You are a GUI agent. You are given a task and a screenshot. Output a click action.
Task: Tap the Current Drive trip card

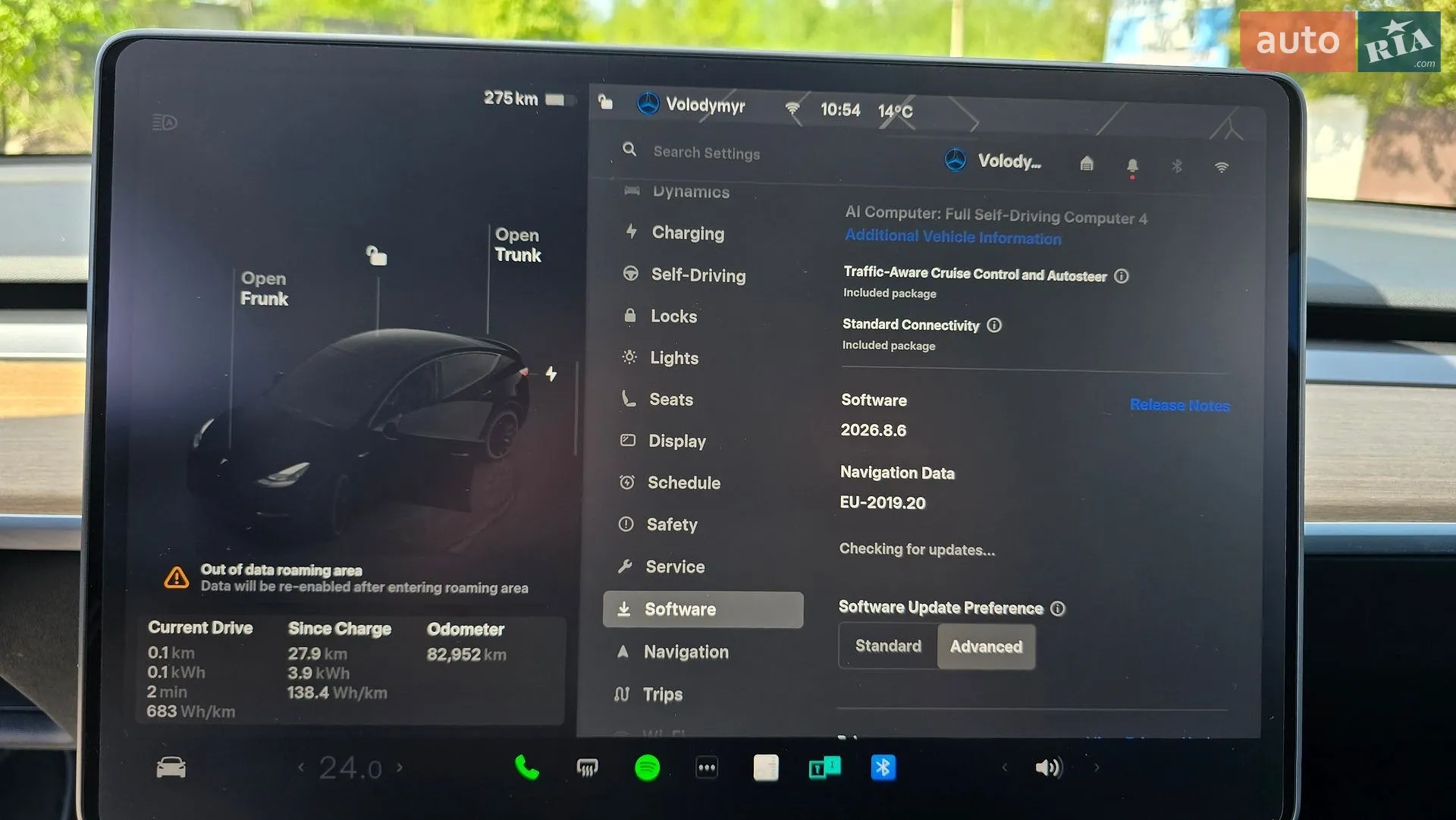point(200,669)
